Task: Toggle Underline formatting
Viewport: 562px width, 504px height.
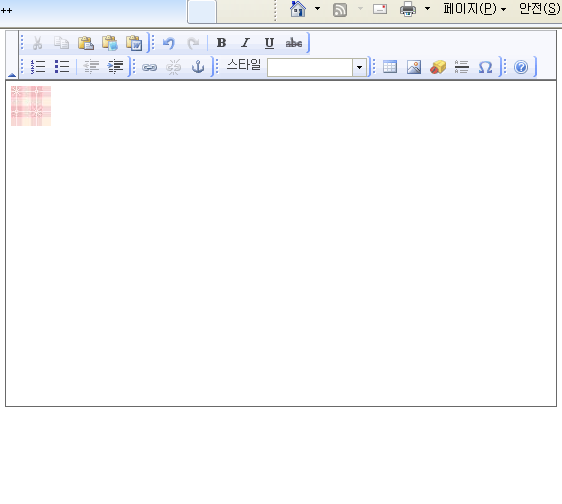Action: pos(270,43)
